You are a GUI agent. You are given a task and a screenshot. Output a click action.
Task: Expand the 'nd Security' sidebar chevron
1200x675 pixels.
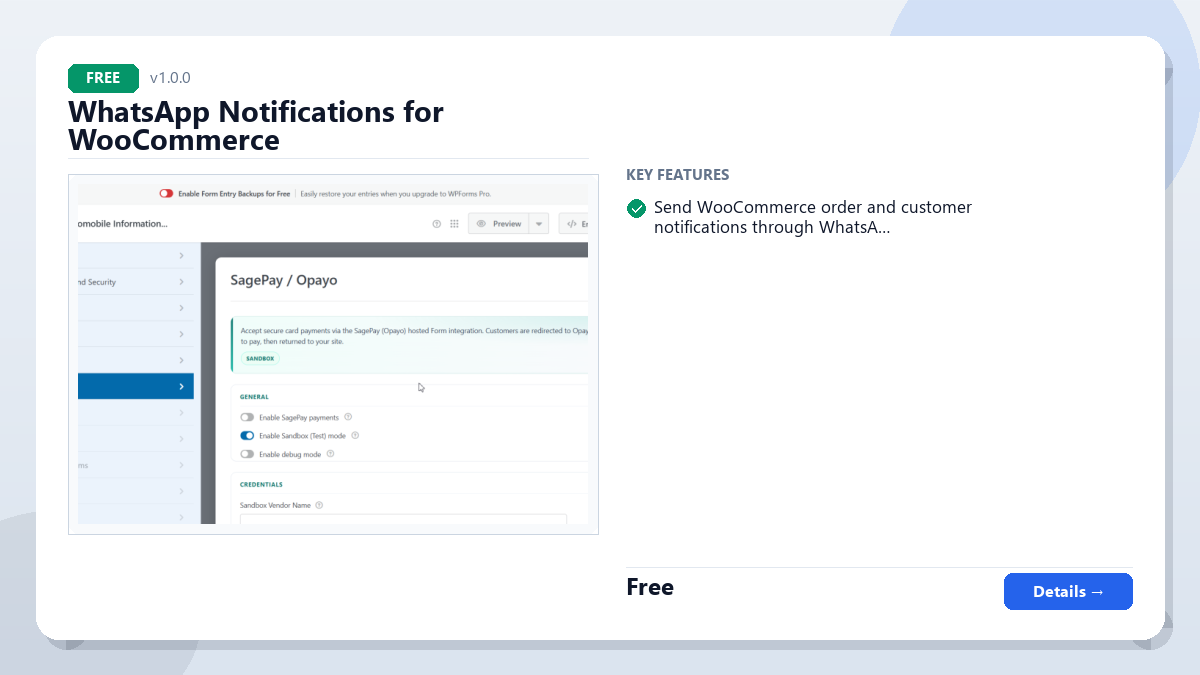coord(181,282)
